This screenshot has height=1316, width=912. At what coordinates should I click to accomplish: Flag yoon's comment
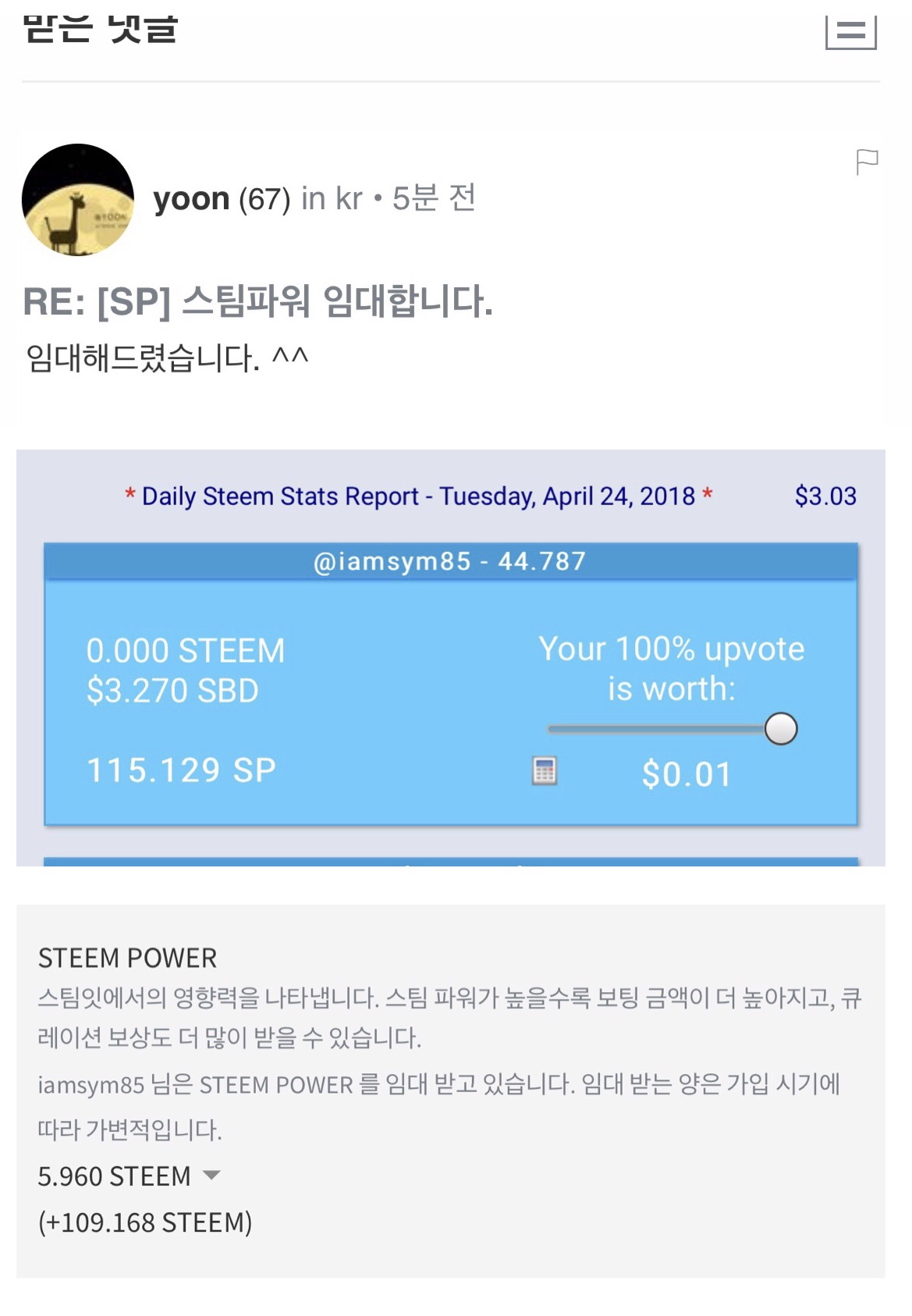(866, 162)
